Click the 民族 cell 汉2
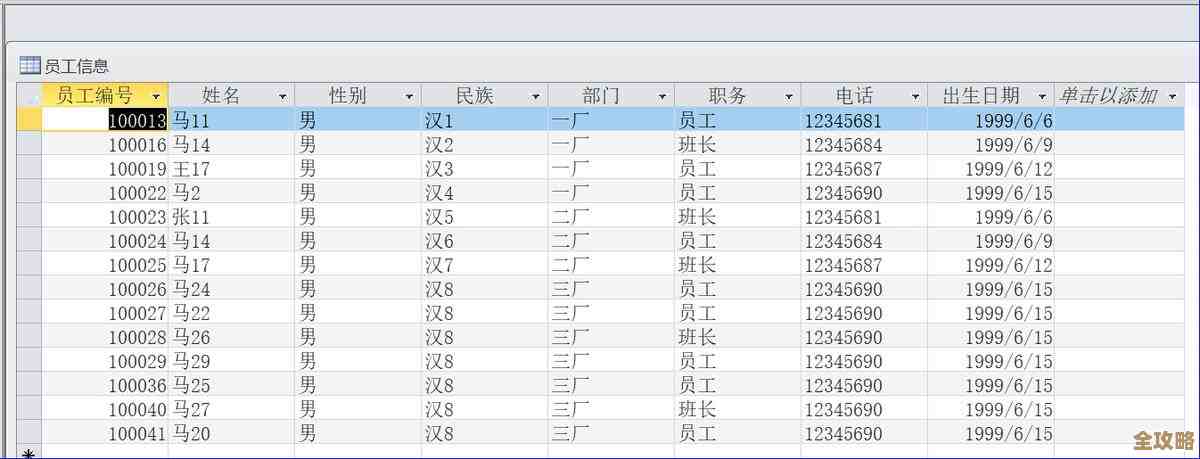Viewport: 1200px width, 459px height. (484, 144)
